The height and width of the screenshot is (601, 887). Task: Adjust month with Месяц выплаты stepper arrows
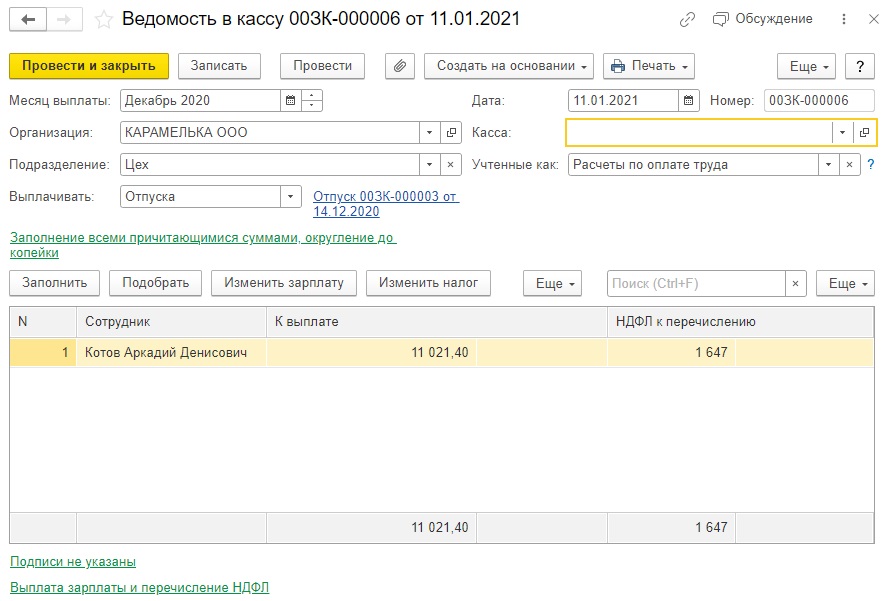pos(312,101)
